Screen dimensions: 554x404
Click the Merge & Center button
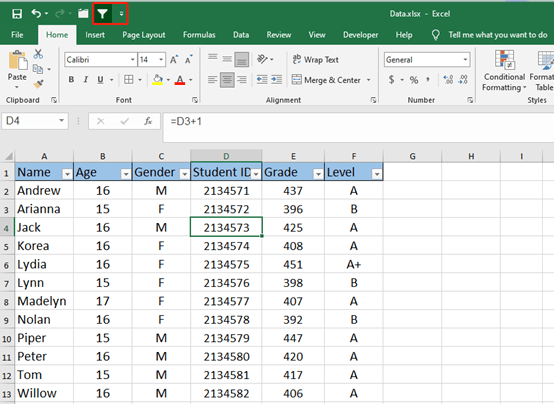coord(326,80)
